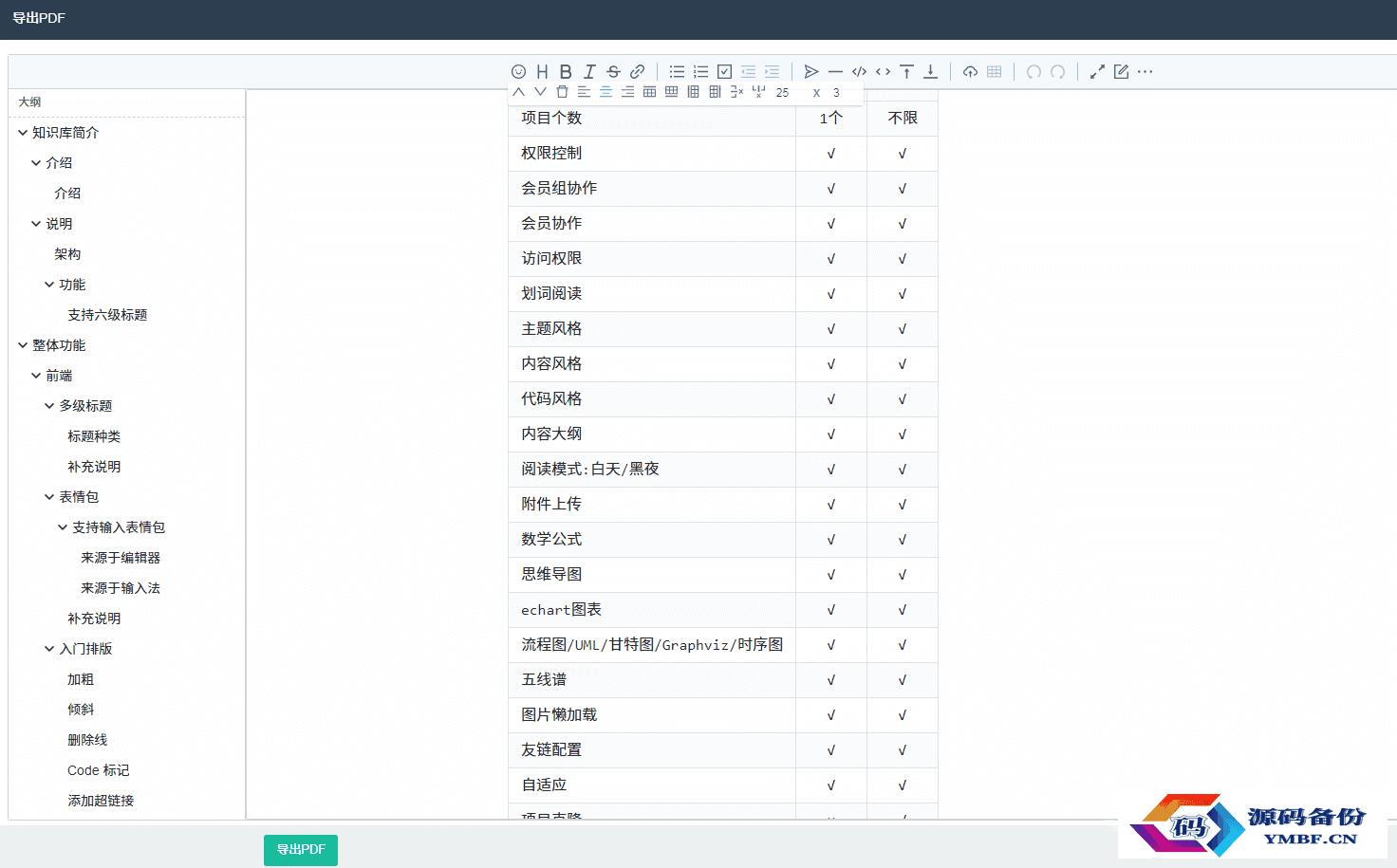Open the emoji picker in the toolbar
Viewport: 1397px width, 868px height.
(518, 72)
